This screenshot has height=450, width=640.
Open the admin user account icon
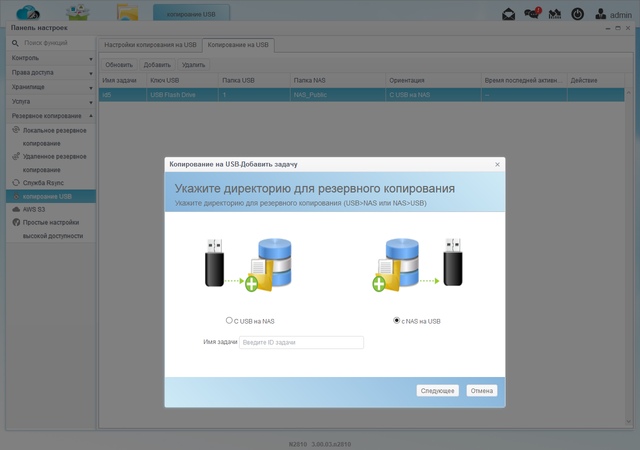pos(600,14)
